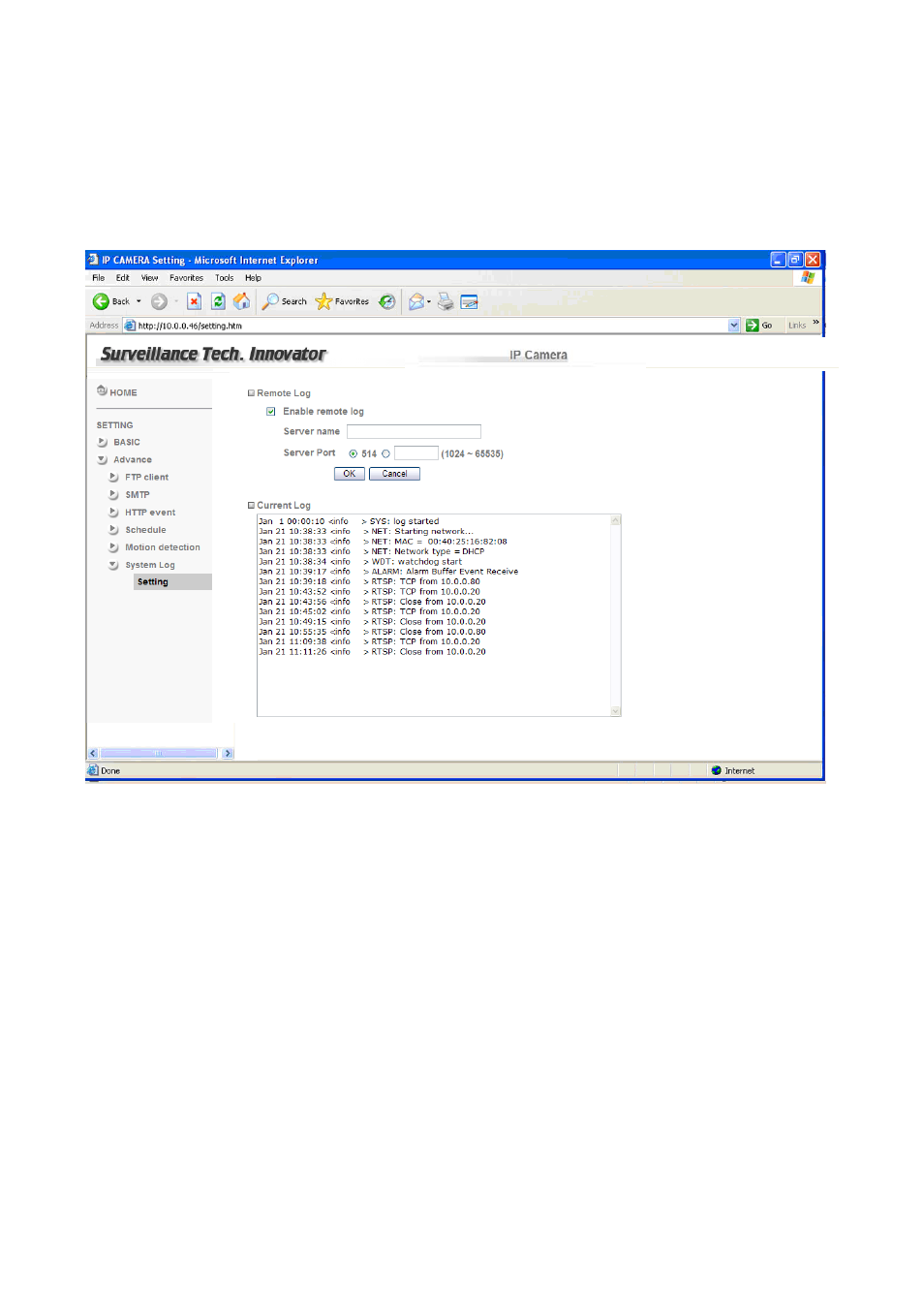924x1308 pixels.
Task: Click the Cancel button
Action: [x=394, y=474]
